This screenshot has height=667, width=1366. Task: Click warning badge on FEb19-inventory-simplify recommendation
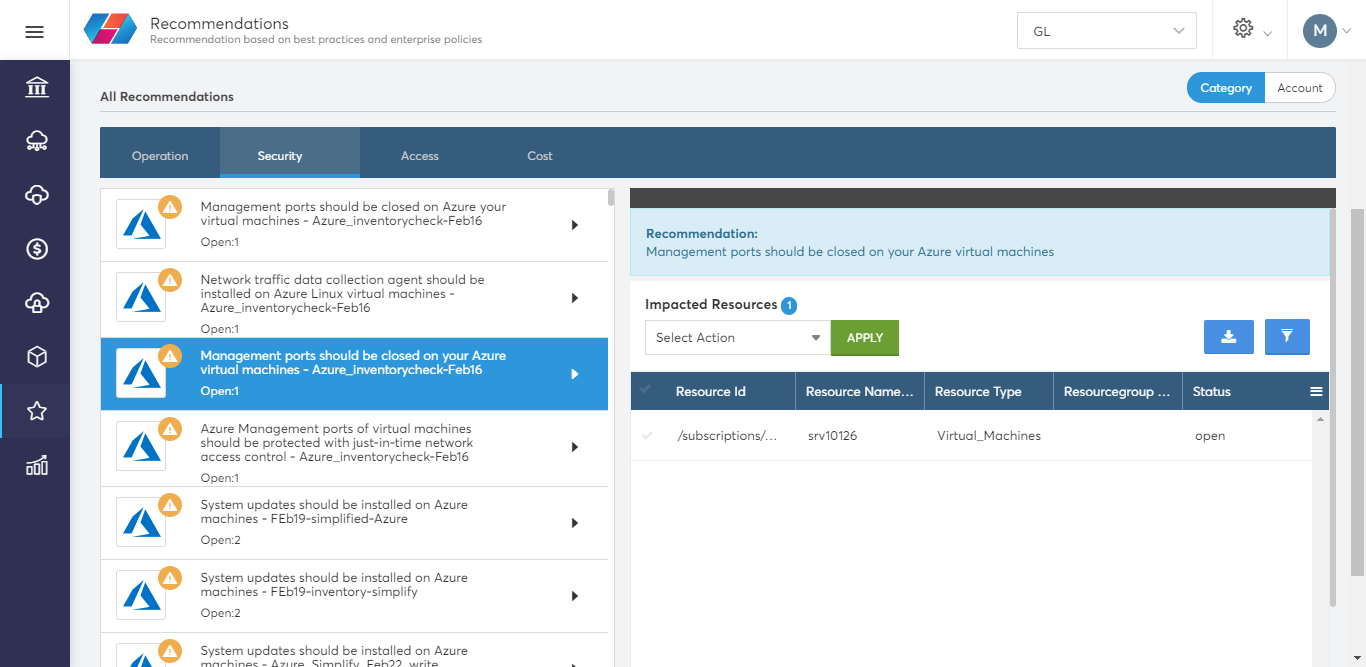170,577
